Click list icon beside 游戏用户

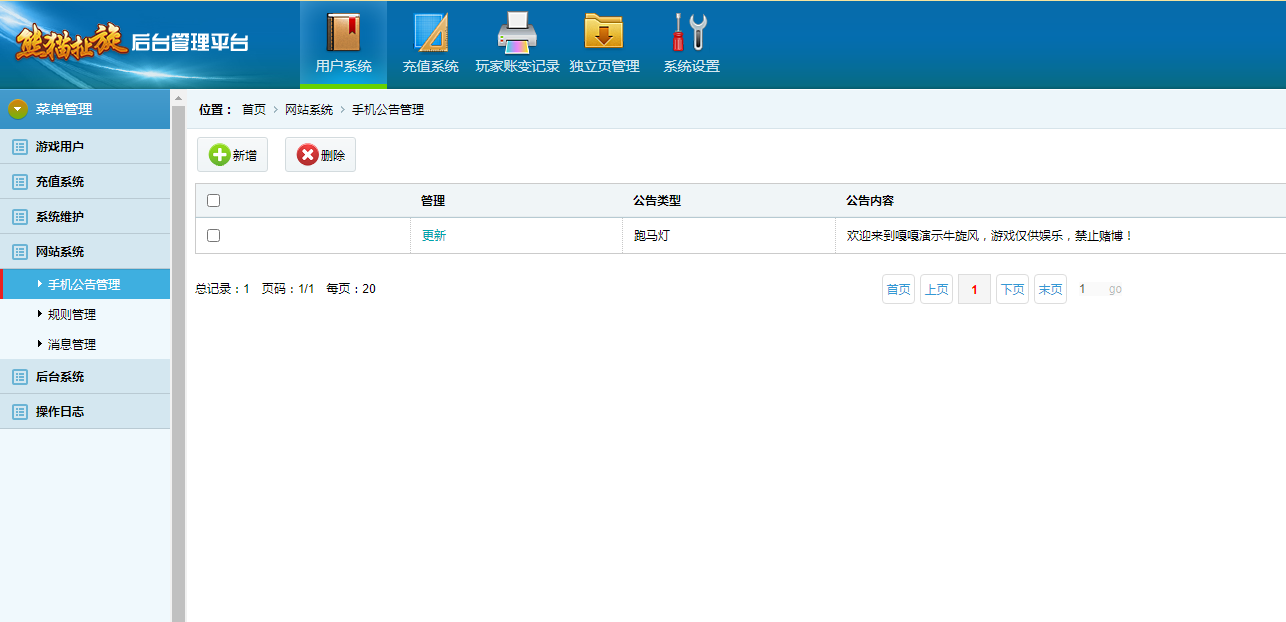19,147
